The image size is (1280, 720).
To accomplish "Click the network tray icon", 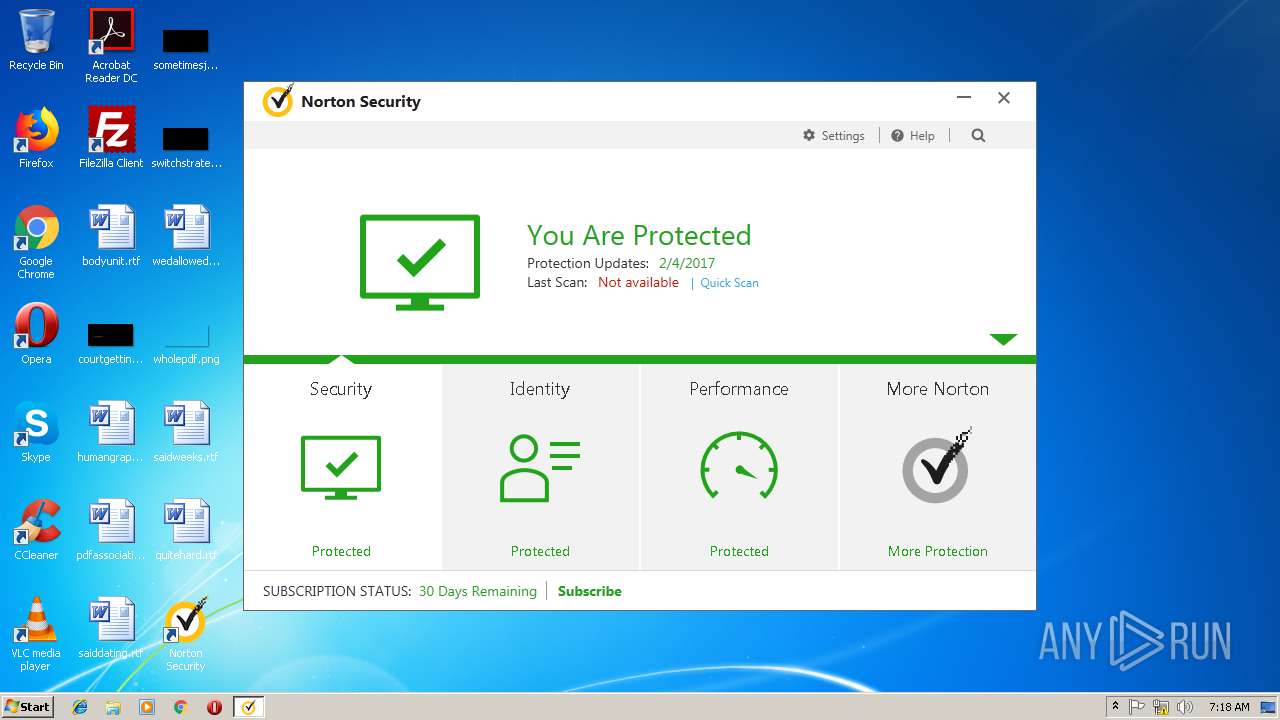I will [1161, 707].
